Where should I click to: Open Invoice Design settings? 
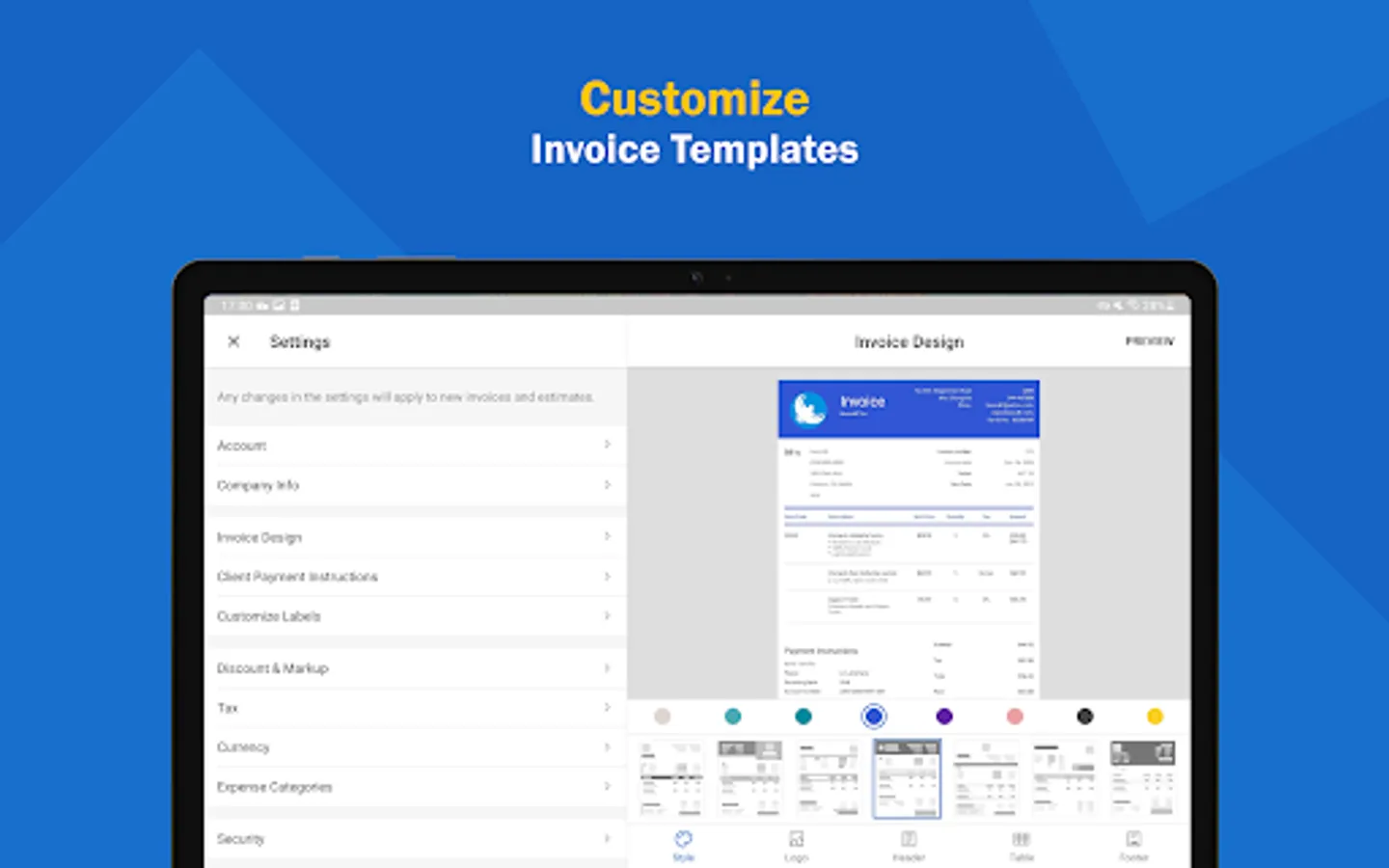pos(416,537)
